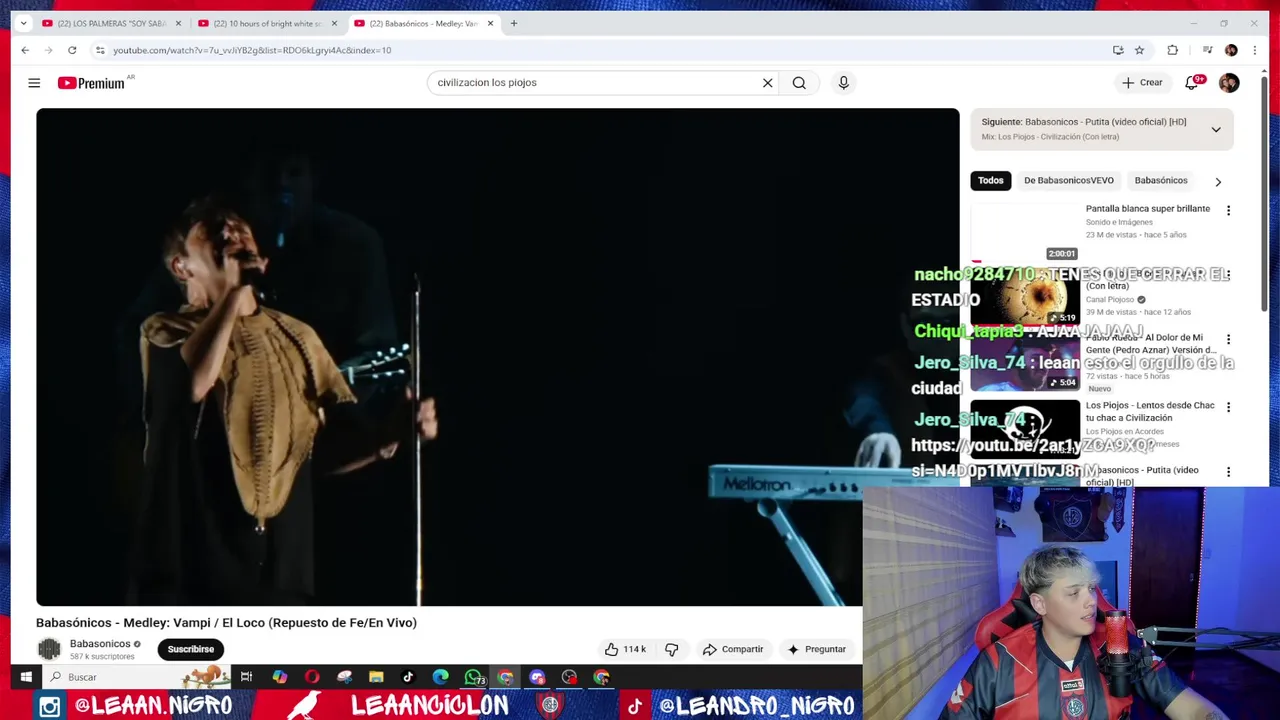1280x720 pixels.
Task: Open Babasonicos channel avatar
Action: (49, 649)
